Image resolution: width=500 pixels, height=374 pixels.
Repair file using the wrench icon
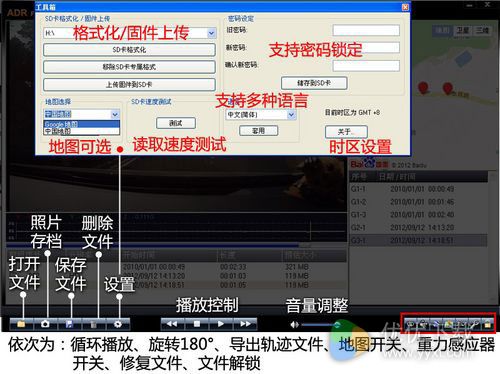click(x=475, y=324)
